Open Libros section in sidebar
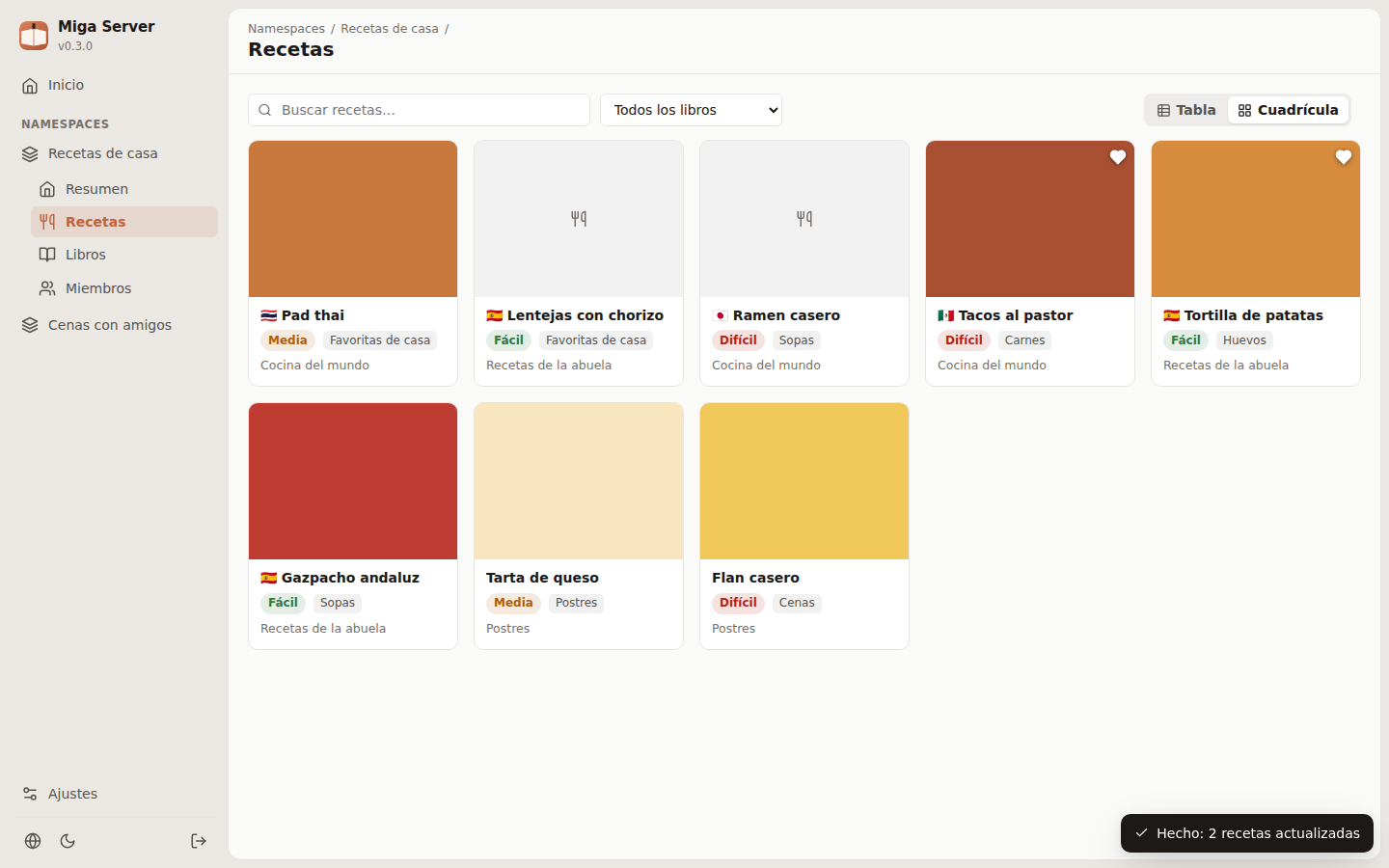The image size is (1389, 868). [124, 255]
